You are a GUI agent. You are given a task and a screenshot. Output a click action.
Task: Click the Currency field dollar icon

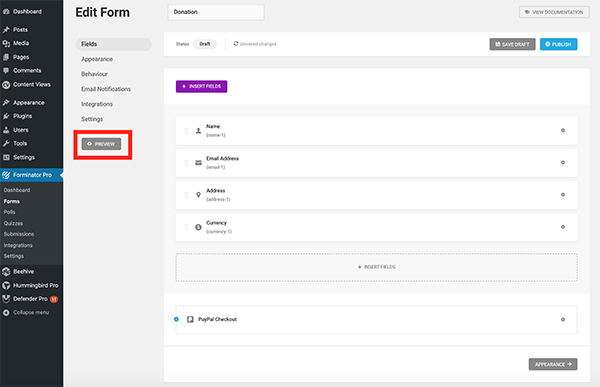point(198,227)
